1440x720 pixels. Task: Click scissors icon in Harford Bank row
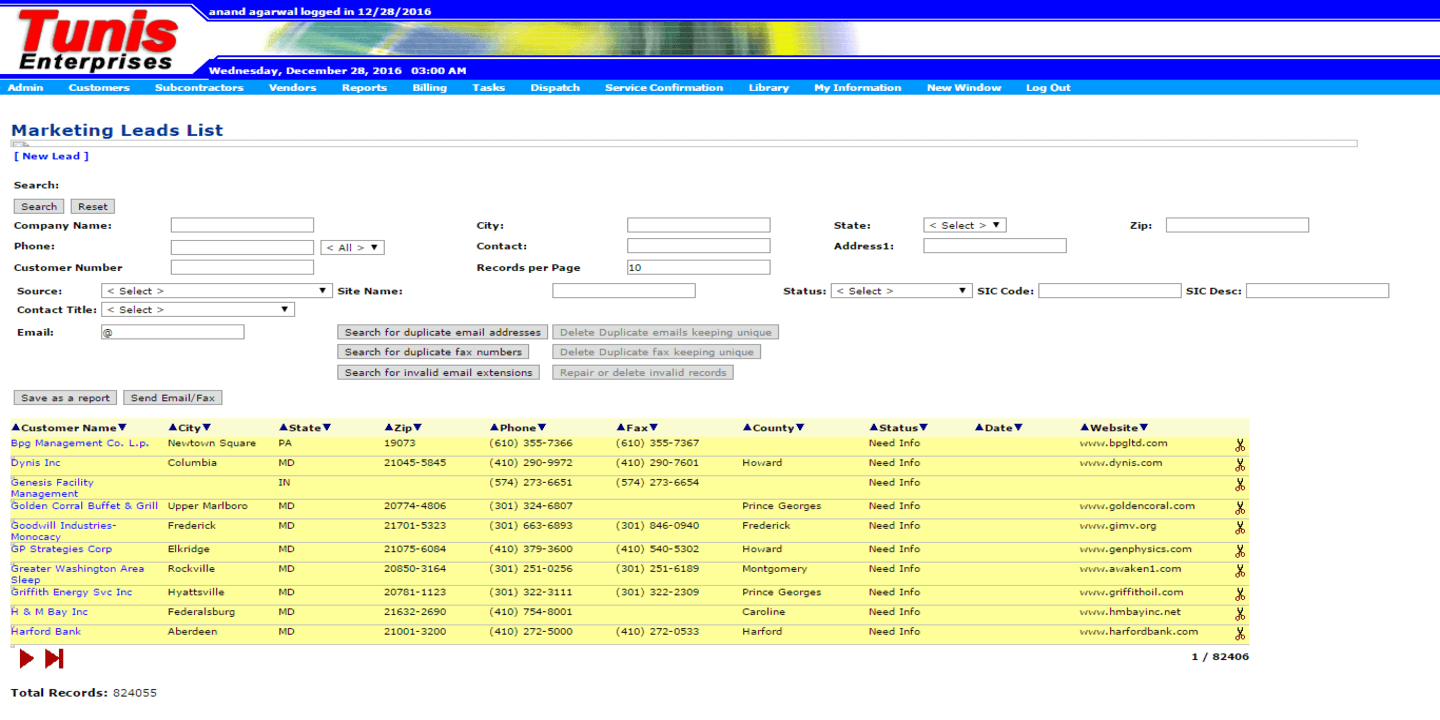(1240, 634)
